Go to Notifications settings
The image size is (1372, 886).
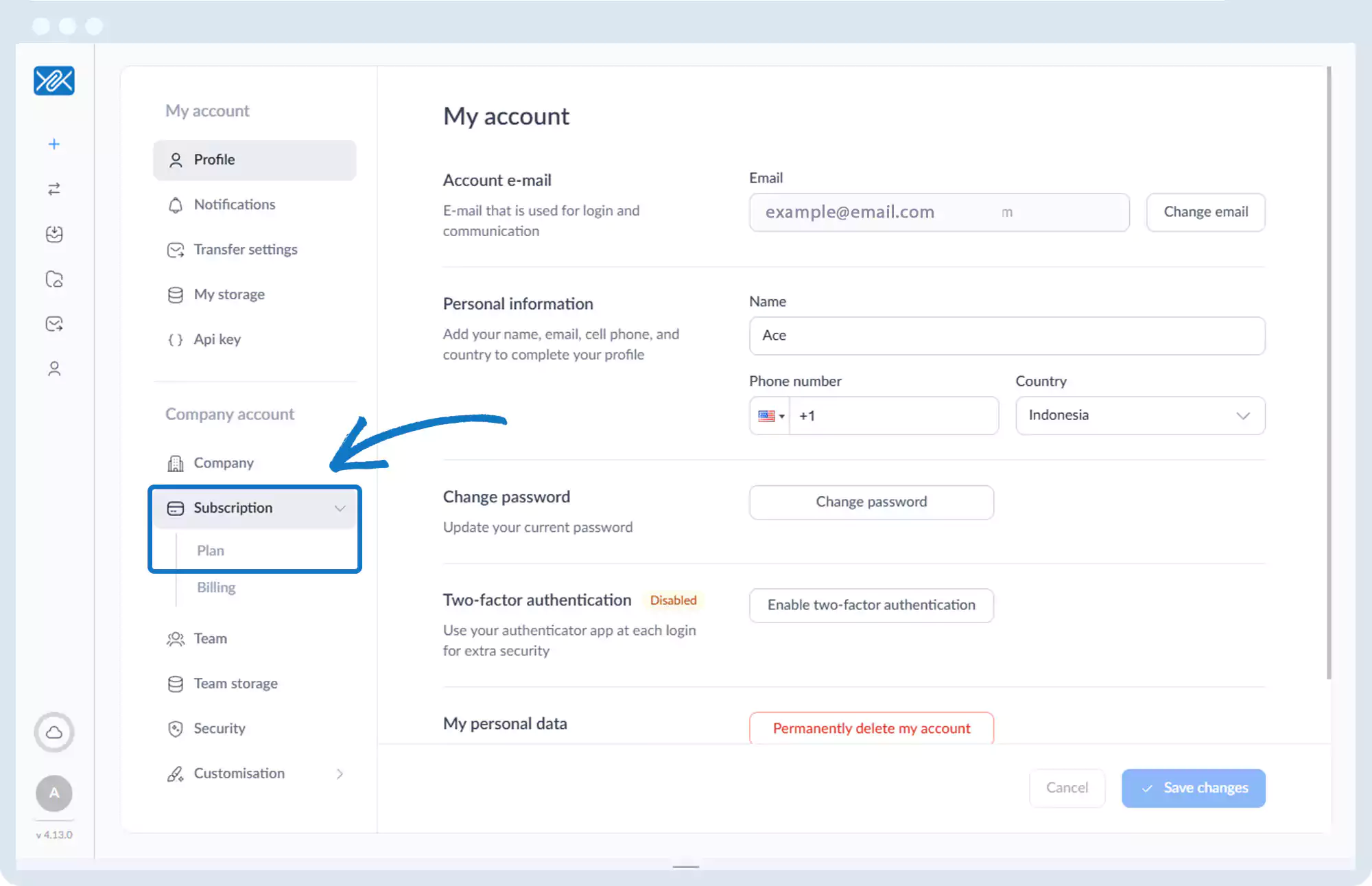pyautogui.click(x=234, y=205)
